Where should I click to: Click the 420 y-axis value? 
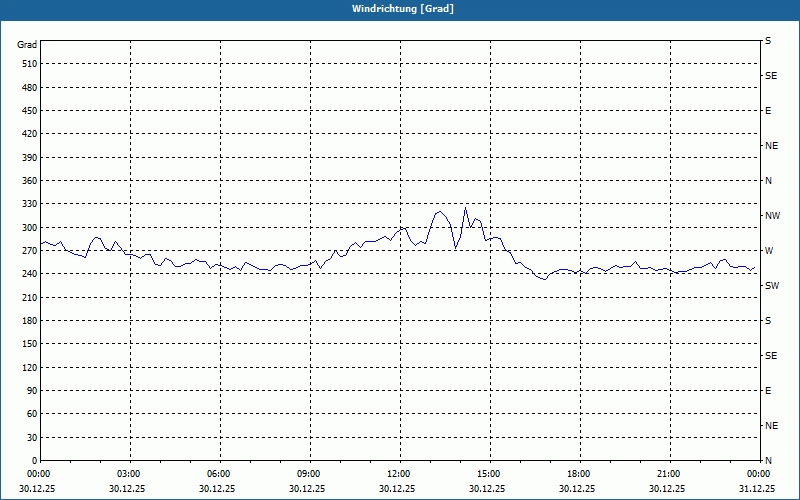tap(30, 134)
